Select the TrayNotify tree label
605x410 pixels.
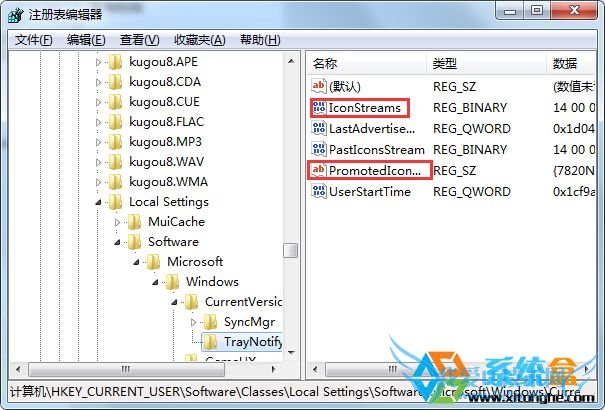click(x=253, y=342)
